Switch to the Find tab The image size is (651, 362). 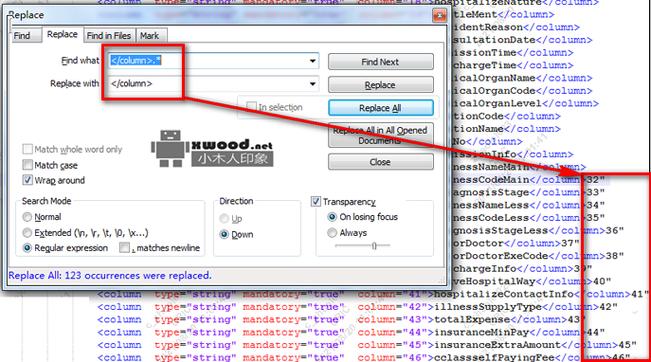pos(22,36)
